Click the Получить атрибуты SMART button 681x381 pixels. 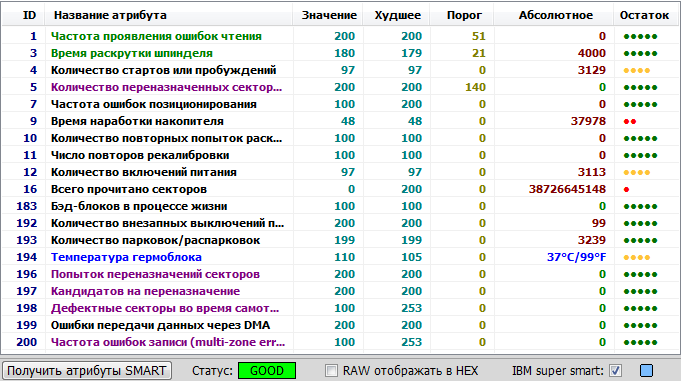point(87,371)
